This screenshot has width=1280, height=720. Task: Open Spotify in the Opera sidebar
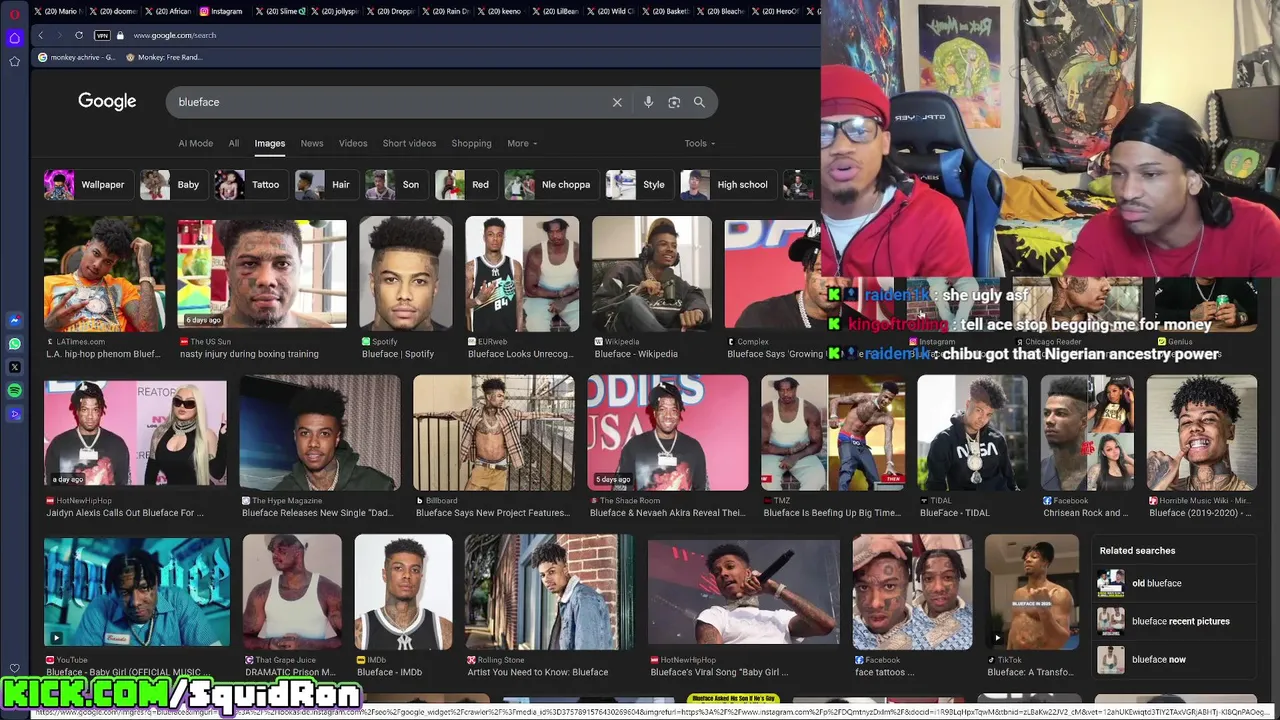pos(14,390)
